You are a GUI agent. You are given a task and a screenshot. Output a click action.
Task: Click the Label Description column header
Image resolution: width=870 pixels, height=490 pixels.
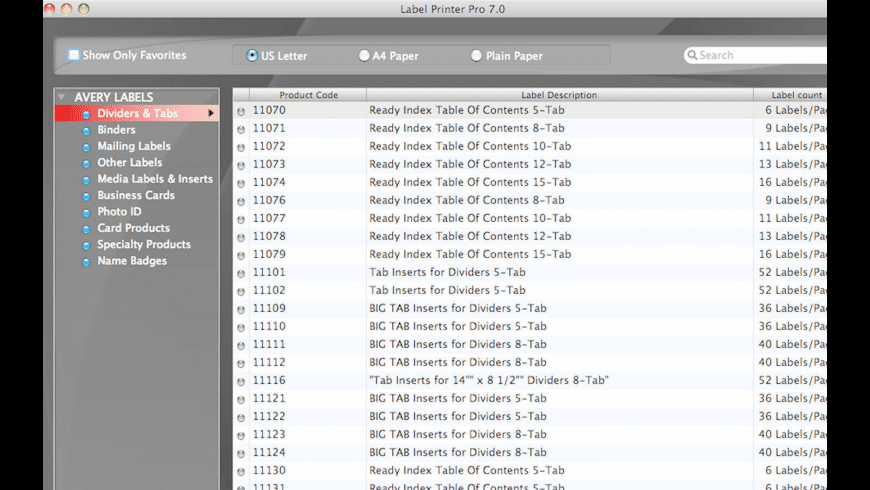click(559, 95)
